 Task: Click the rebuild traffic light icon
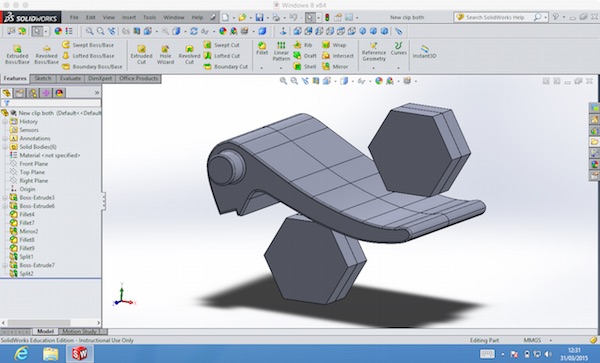click(x=327, y=17)
